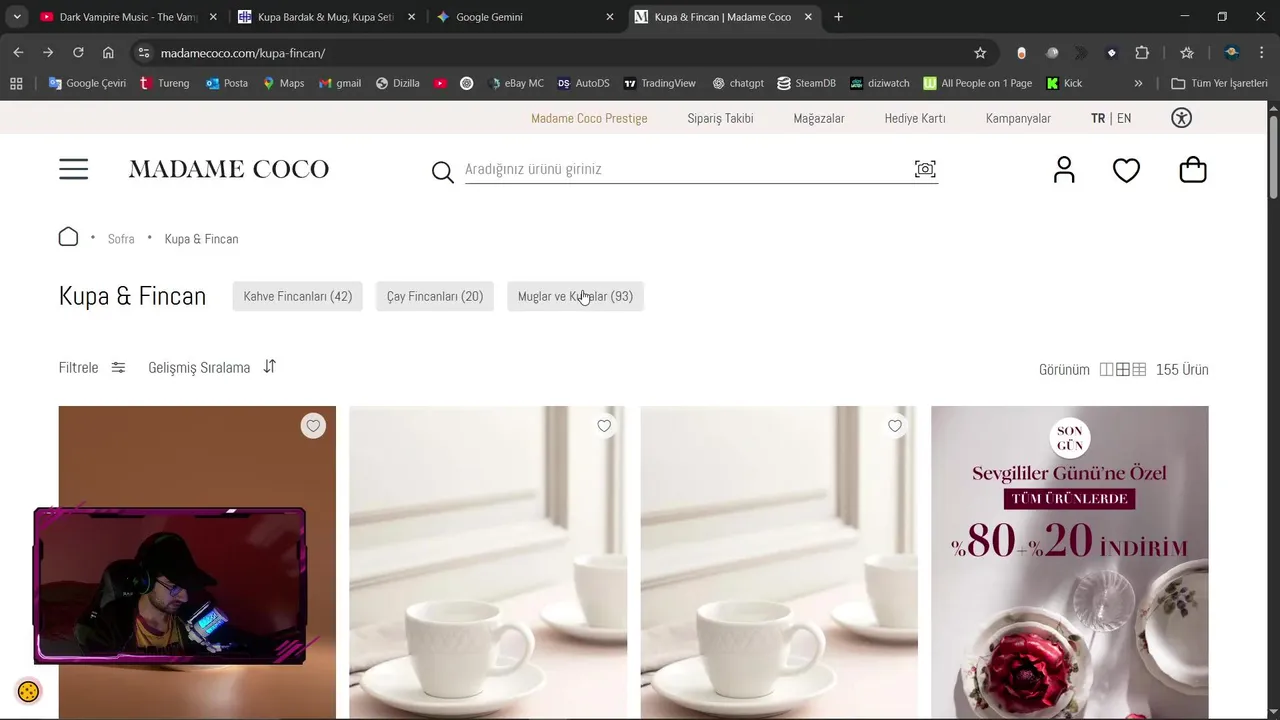
Task: Click the search magnifier icon
Action: pos(442,172)
